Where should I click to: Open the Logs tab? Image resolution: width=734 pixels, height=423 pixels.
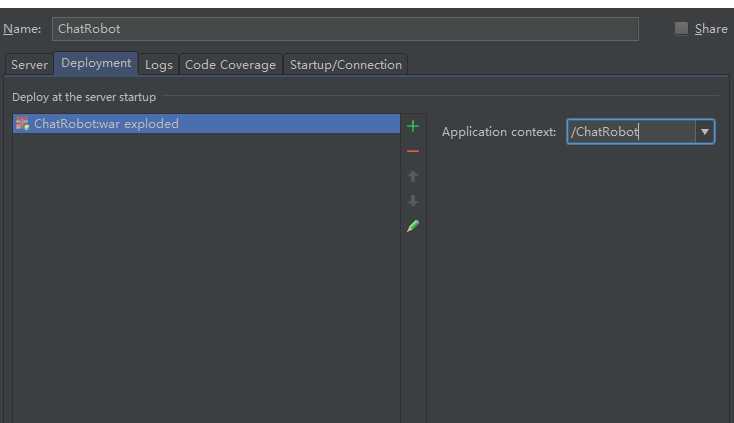tap(159, 65)
